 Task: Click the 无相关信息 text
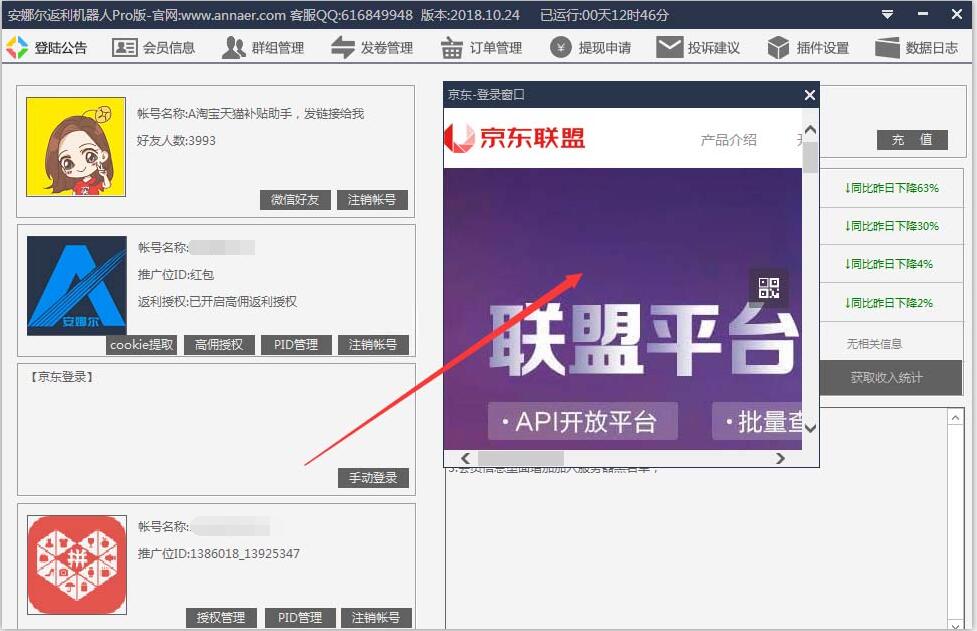[x=874, y=344]
